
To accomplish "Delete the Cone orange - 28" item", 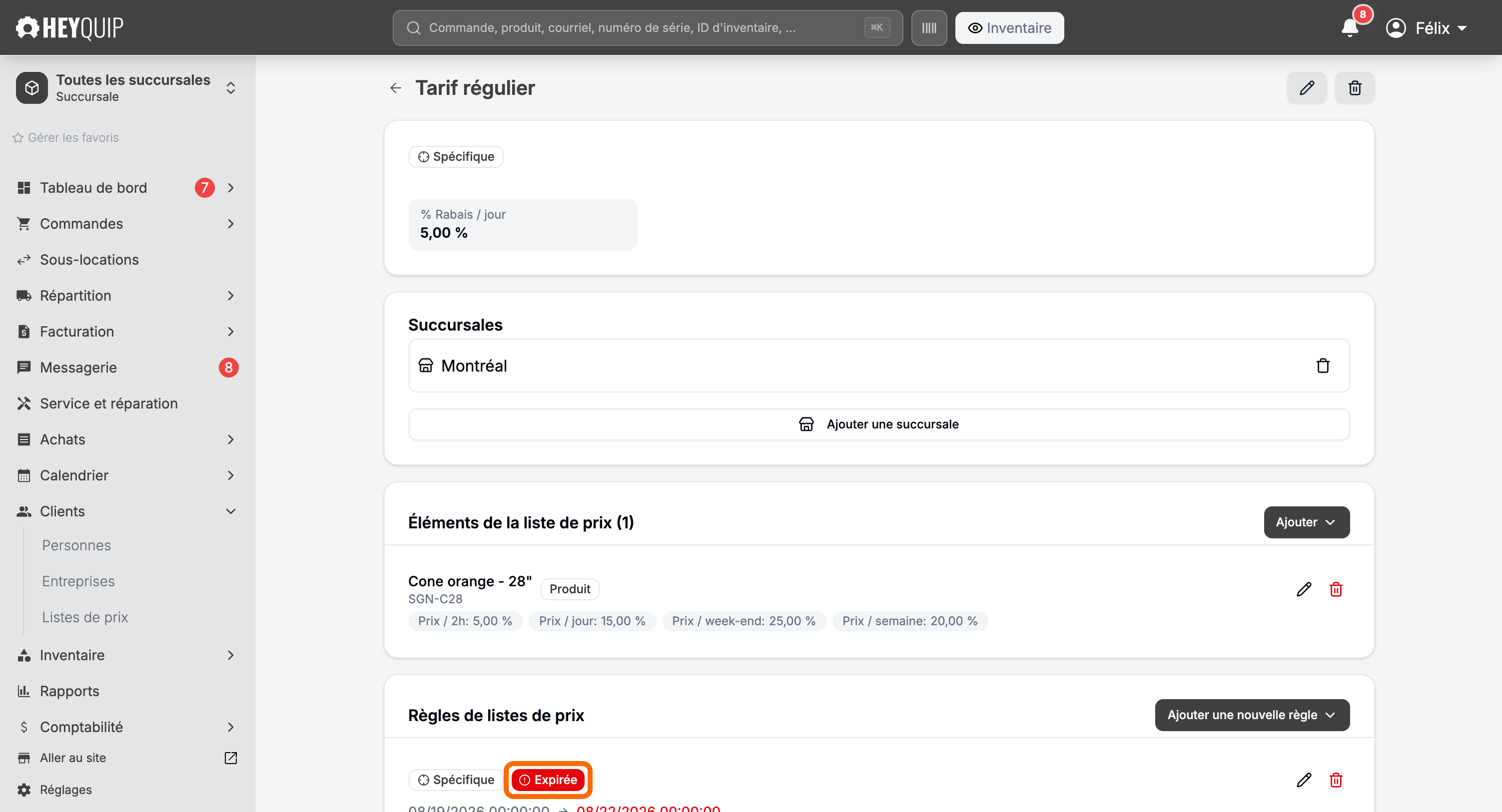I will click(1336, 589).
